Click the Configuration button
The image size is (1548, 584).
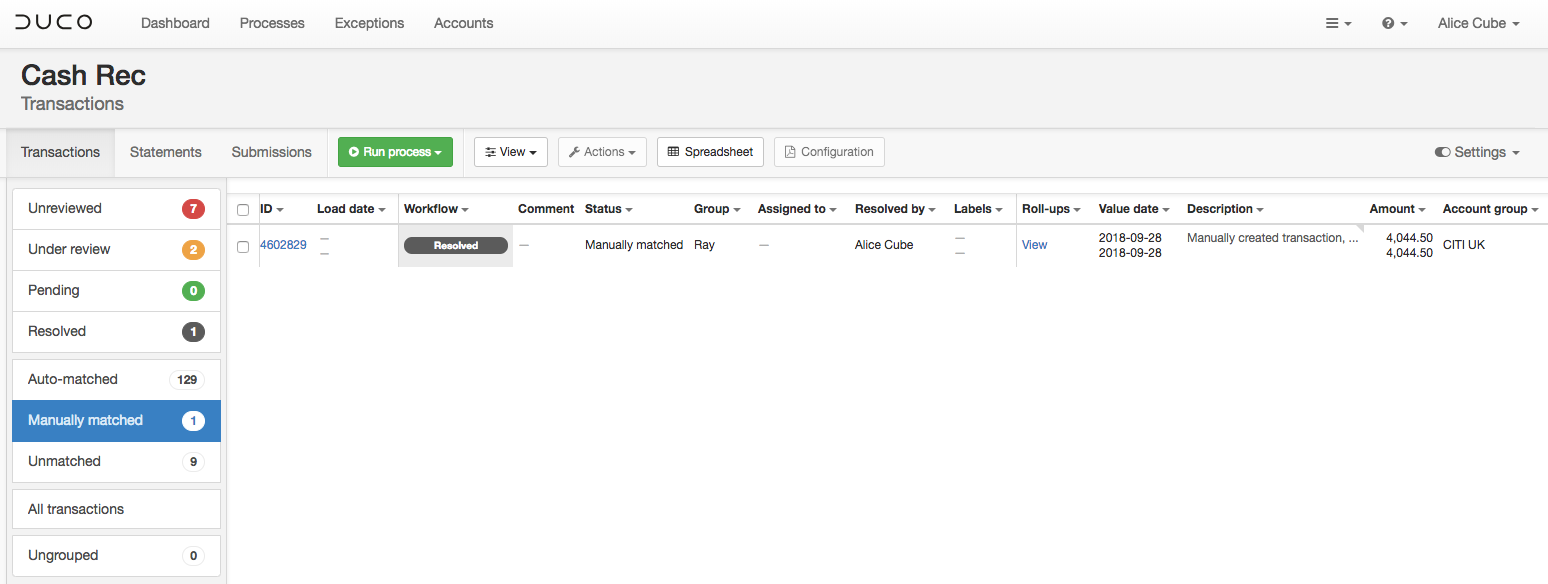click(829, 152)
